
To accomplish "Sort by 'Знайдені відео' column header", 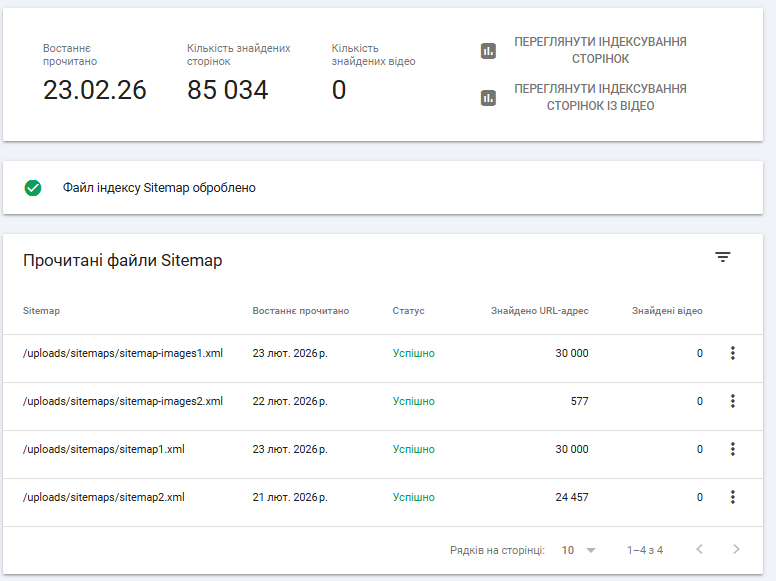I will tap(666, 311).
